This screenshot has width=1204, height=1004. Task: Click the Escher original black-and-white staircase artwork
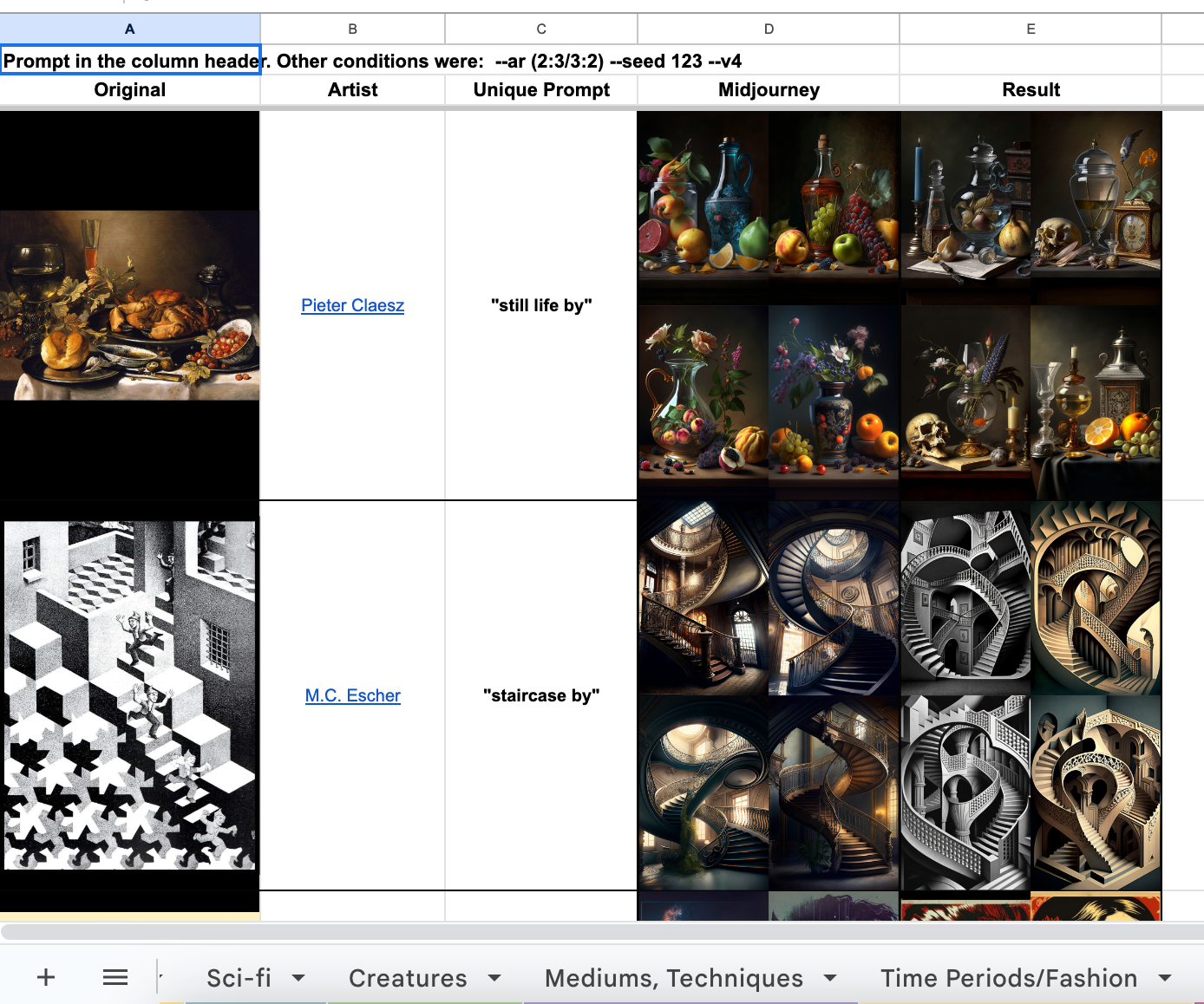point(130,695)
